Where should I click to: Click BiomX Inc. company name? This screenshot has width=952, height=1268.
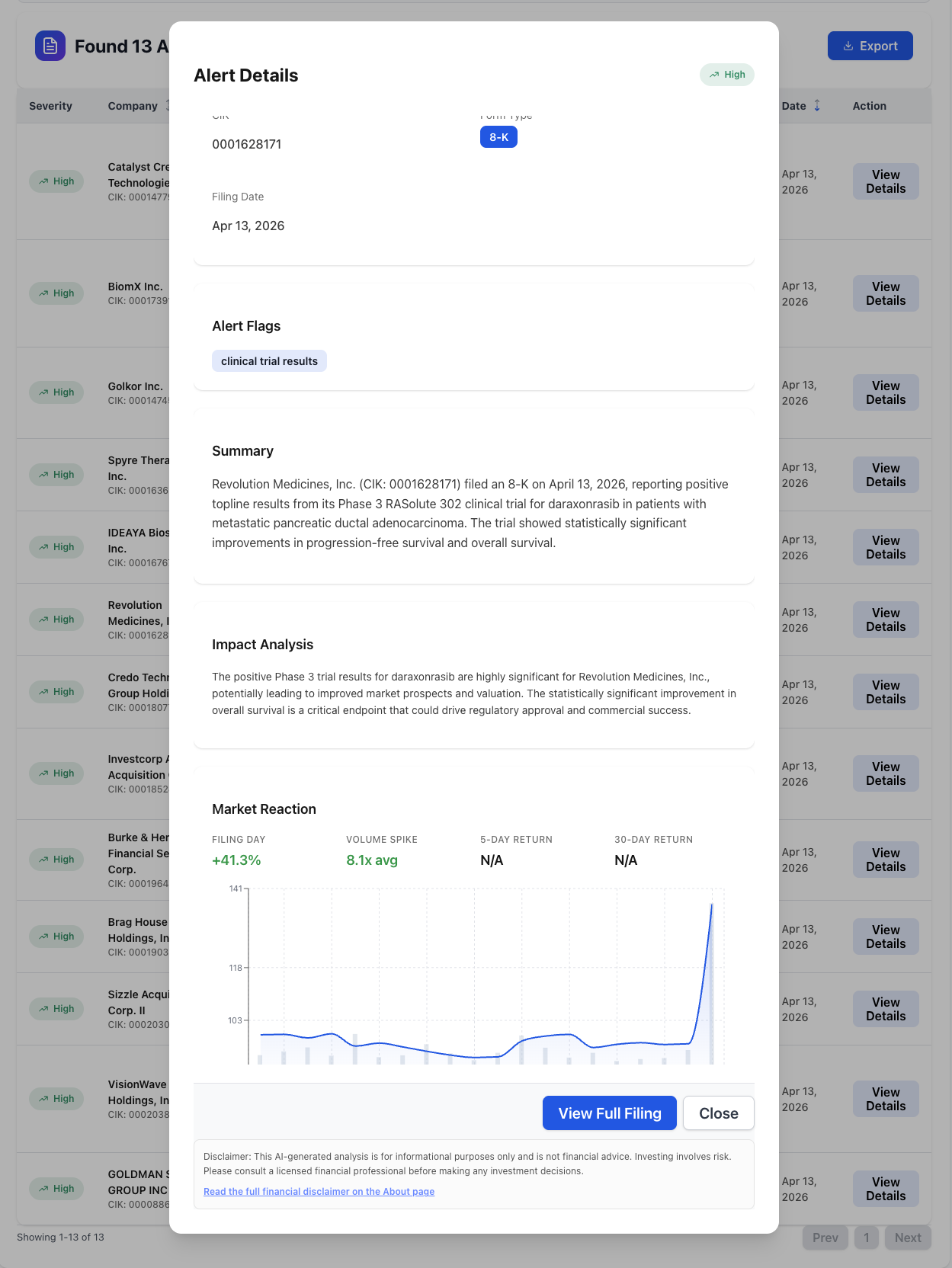tap(135, 287)
